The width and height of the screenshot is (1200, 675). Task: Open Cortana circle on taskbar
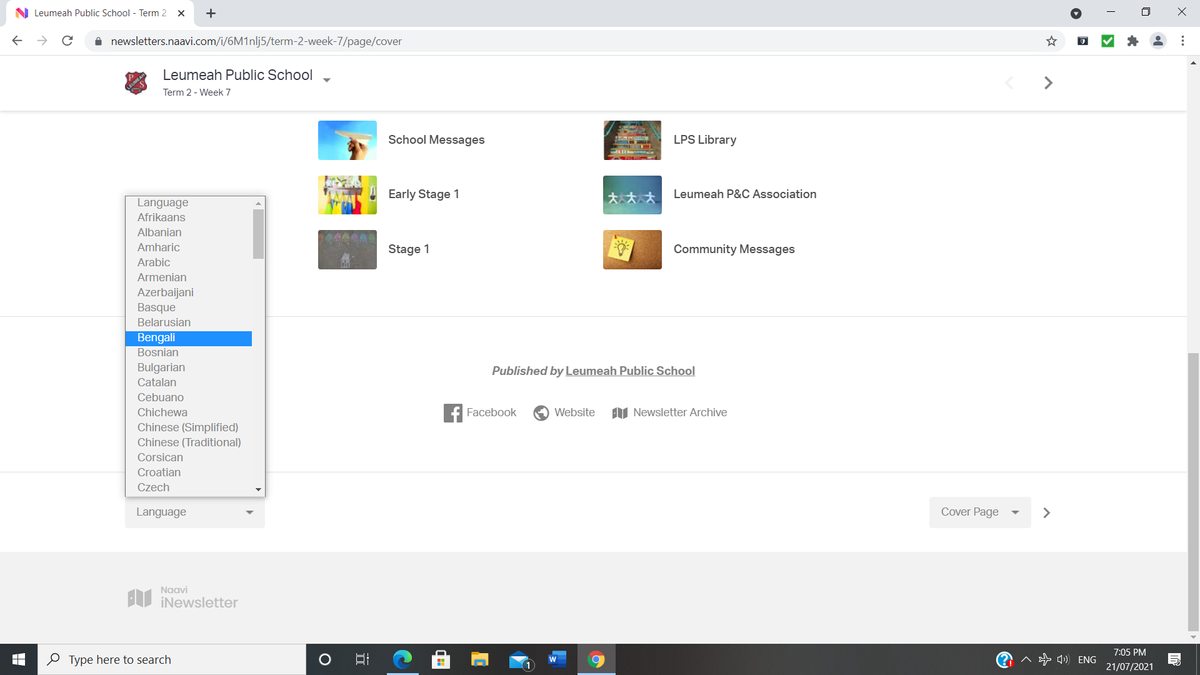[x=324, y=660]
